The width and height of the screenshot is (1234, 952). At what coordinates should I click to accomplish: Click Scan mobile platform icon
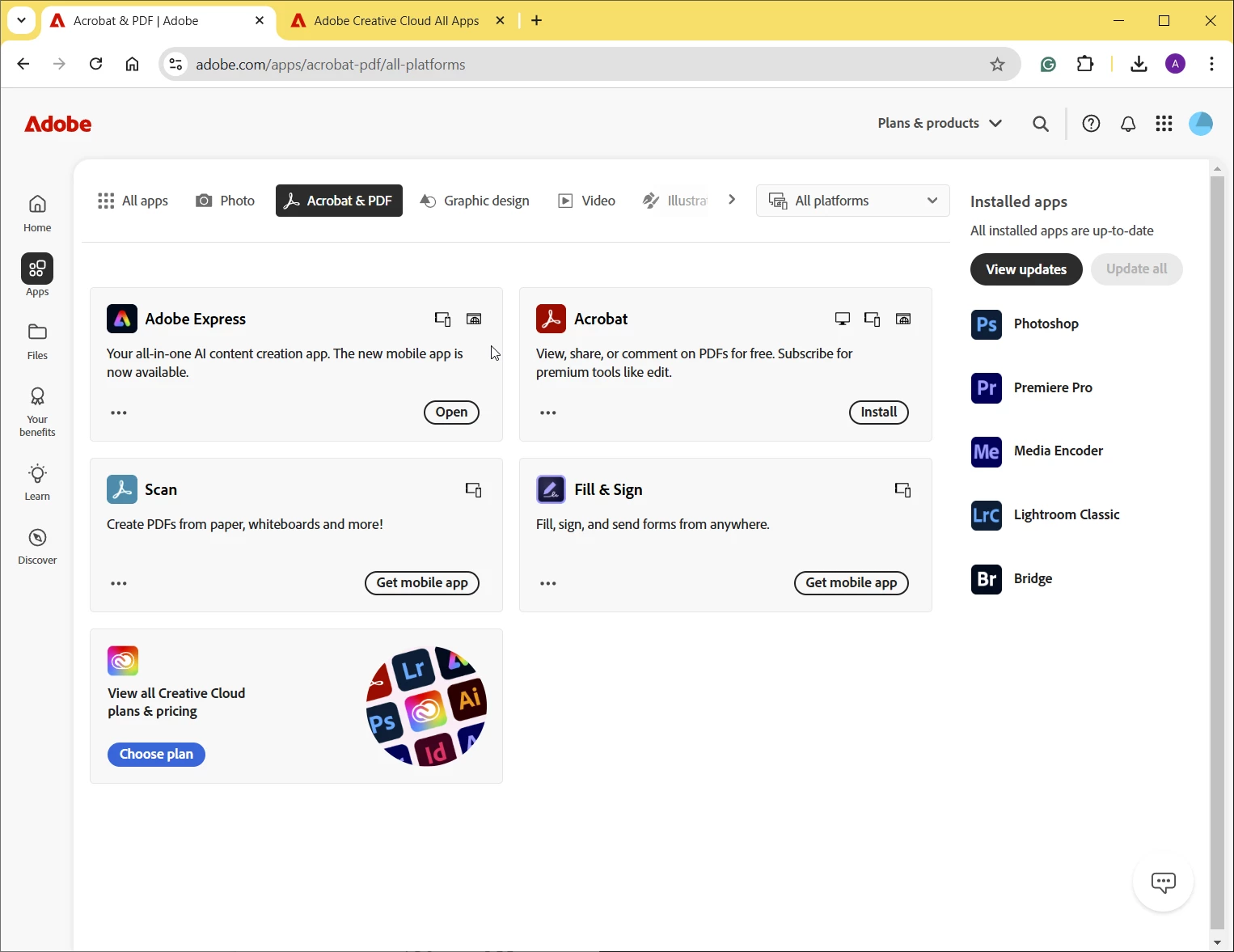pos(474,489)
